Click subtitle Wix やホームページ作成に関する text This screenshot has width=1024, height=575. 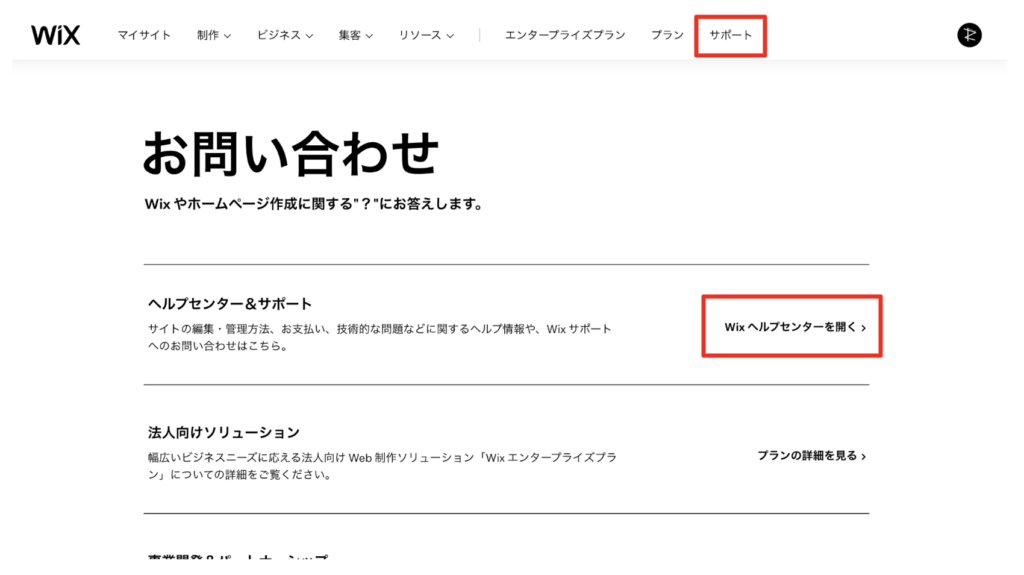[314, 204]
